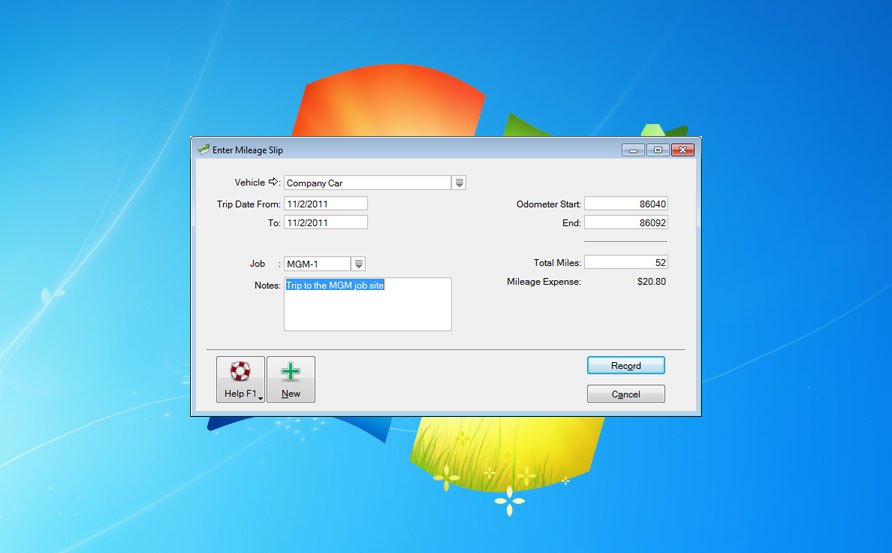892x553 pixels.
Task: Click the Cancel button
Action: (x=626, y=394)
